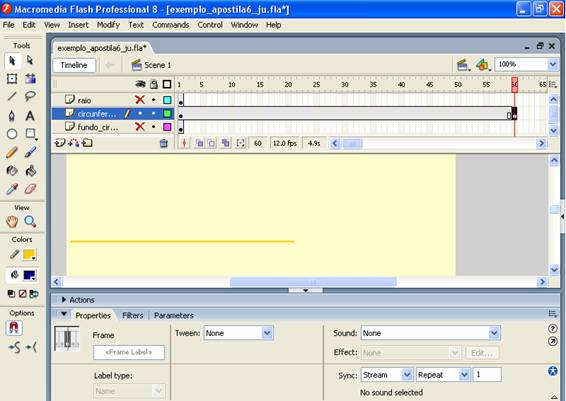Open the Sound dropdown
566x401 pixels.
[x=494, y=333]
